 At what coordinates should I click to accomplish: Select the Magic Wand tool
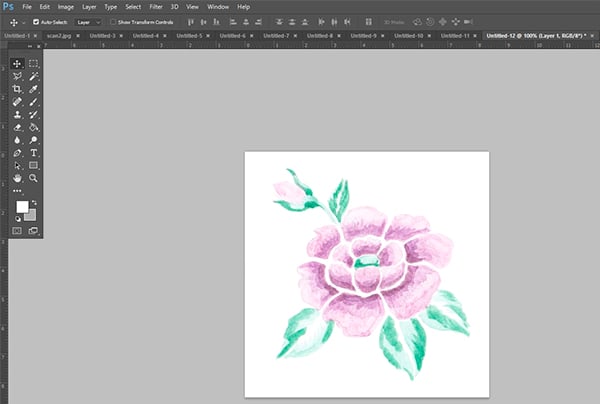(33, 76)
